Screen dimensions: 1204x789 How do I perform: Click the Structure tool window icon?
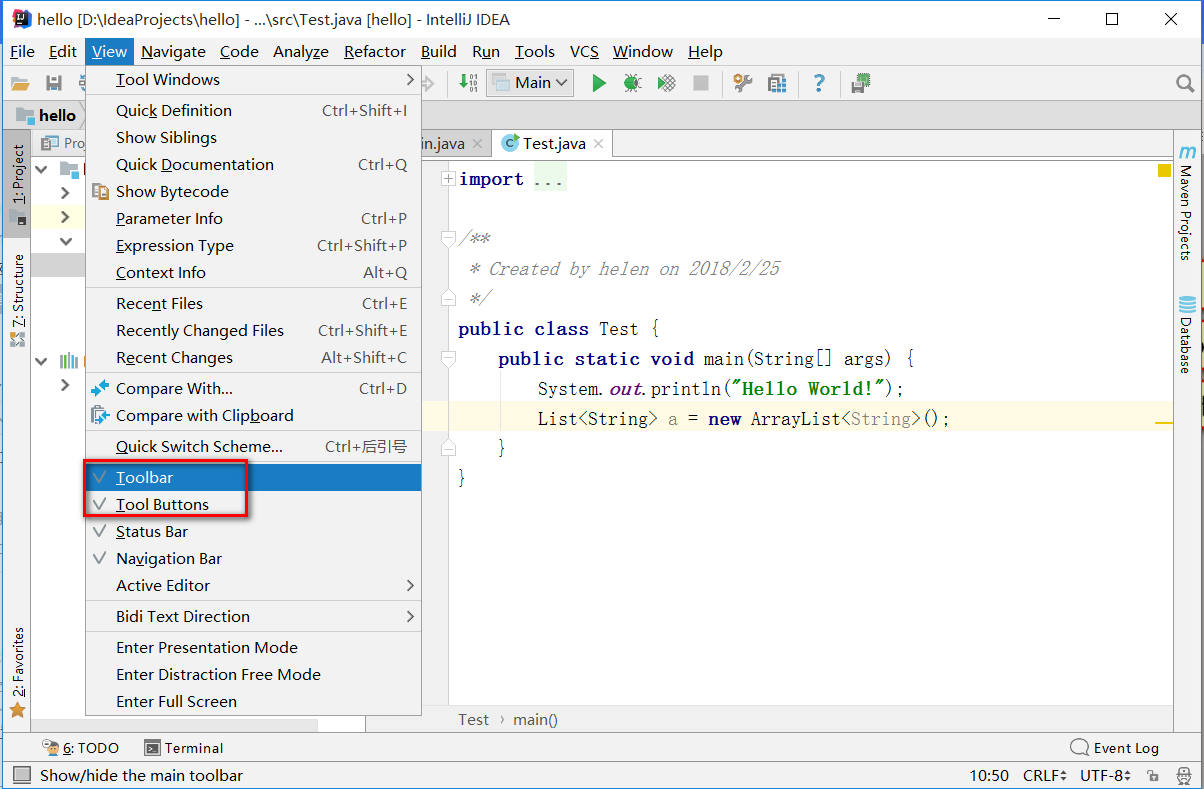17,339
